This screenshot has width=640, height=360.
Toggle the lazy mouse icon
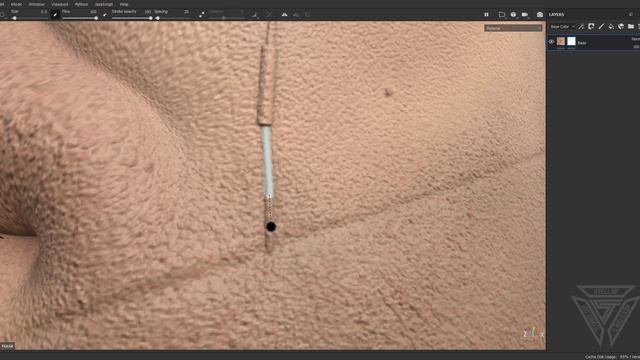255,15
